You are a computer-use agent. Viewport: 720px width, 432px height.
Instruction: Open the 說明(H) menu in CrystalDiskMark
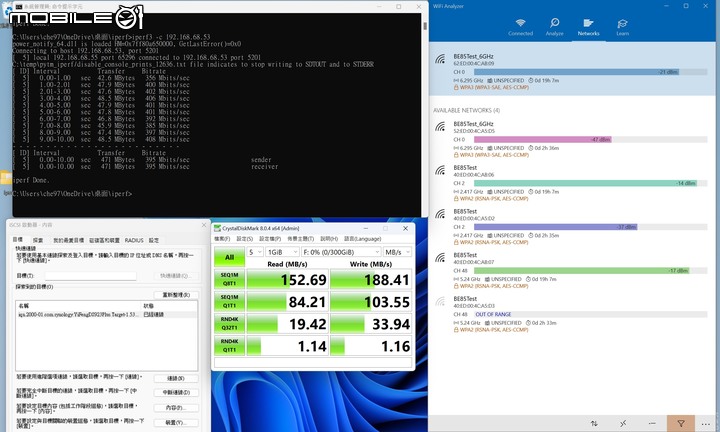329,239
